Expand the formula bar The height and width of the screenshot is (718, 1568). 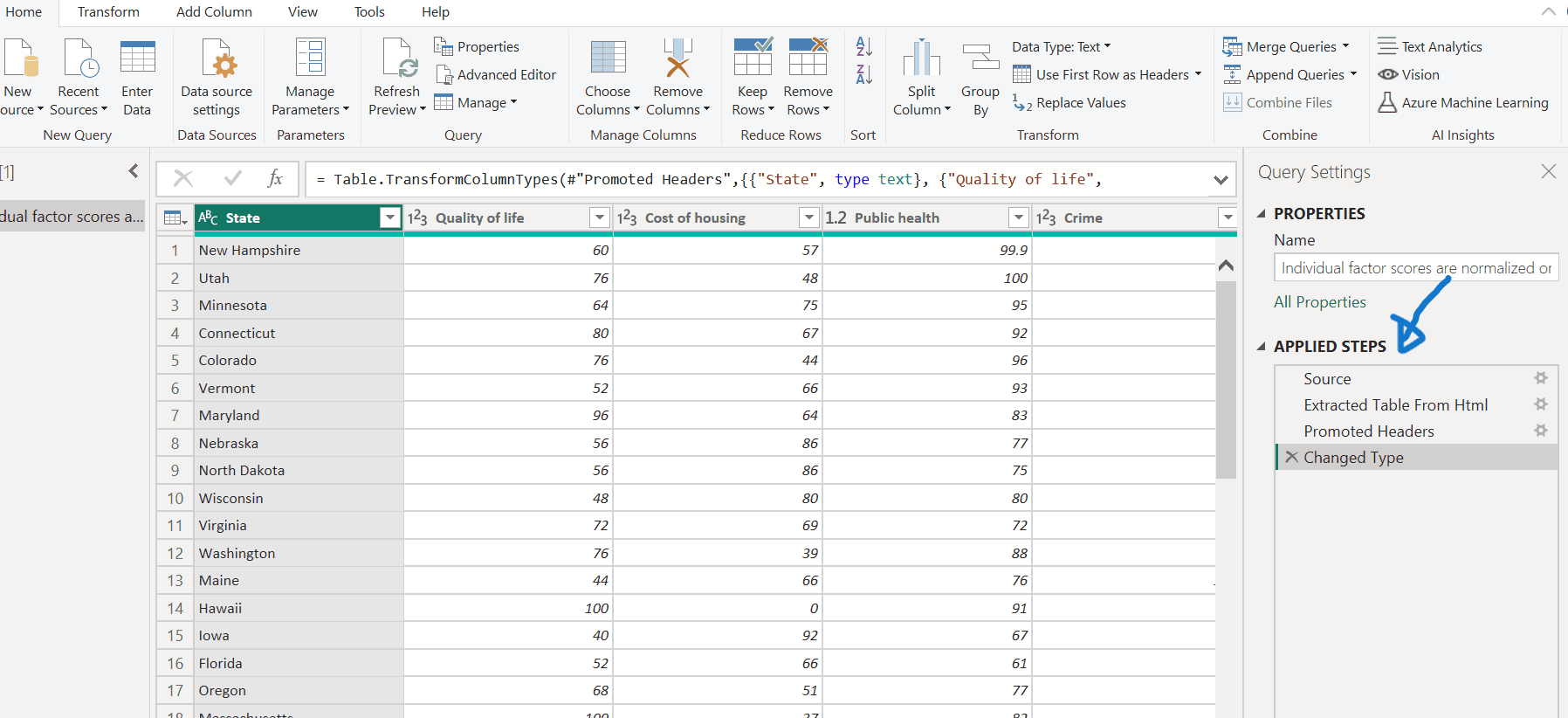click(1221, 180)
